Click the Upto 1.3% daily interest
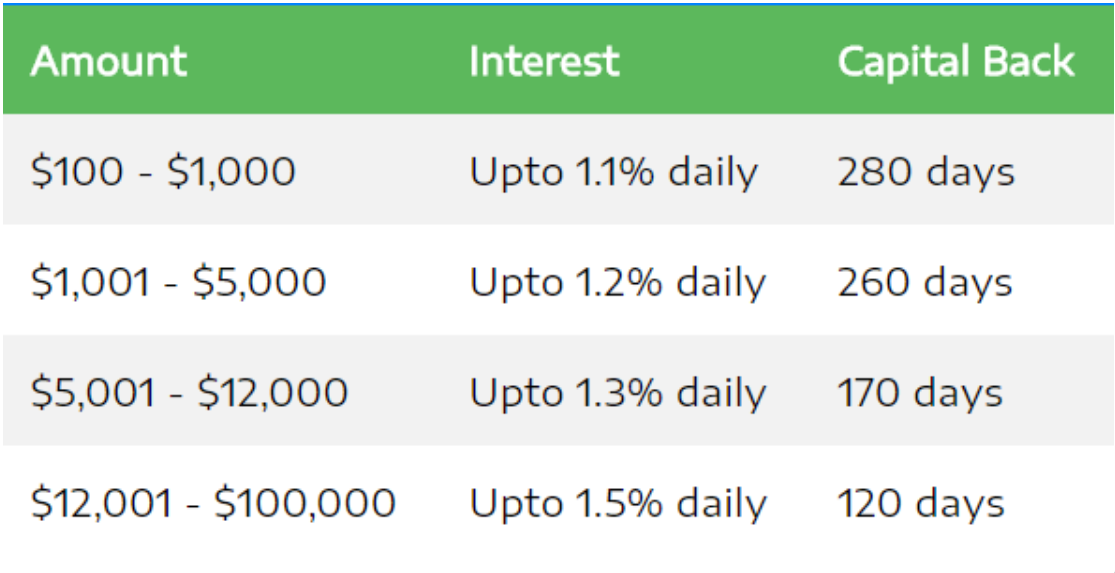The width and height of the screenshot is (1115, 573). (x=617, y=392)
